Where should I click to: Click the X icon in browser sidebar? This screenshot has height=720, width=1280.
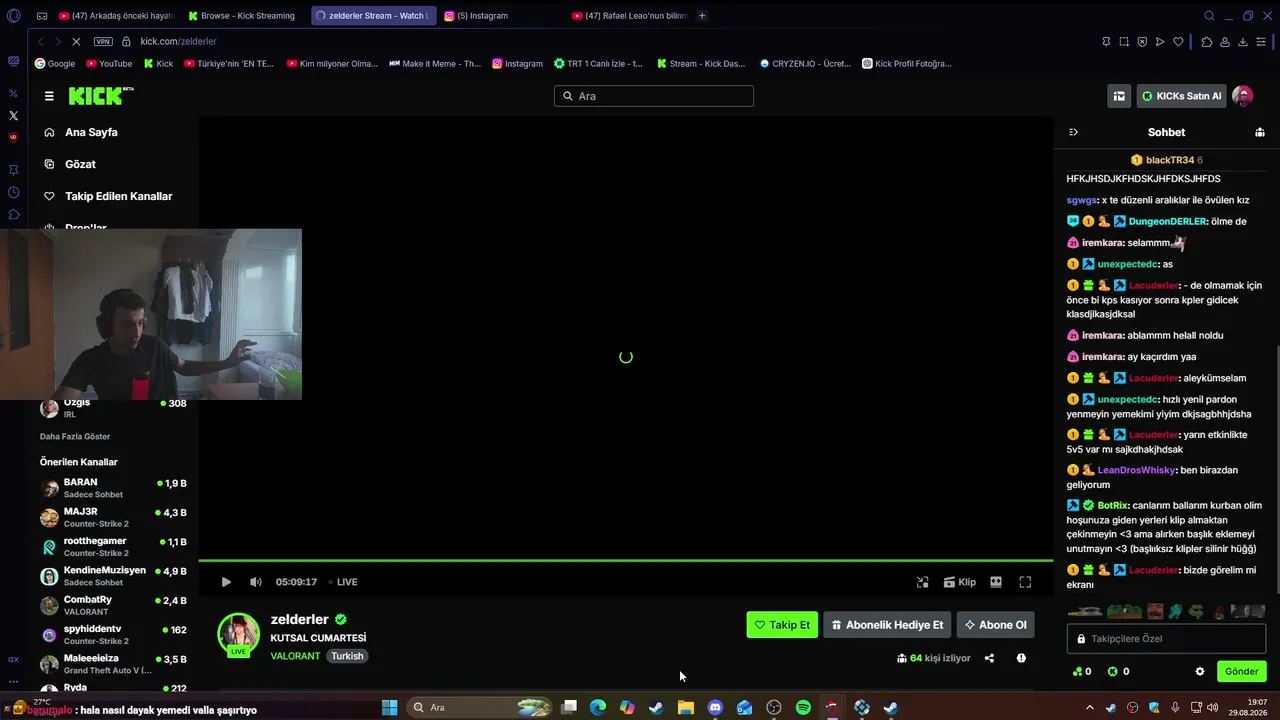[x=13, y=115]
